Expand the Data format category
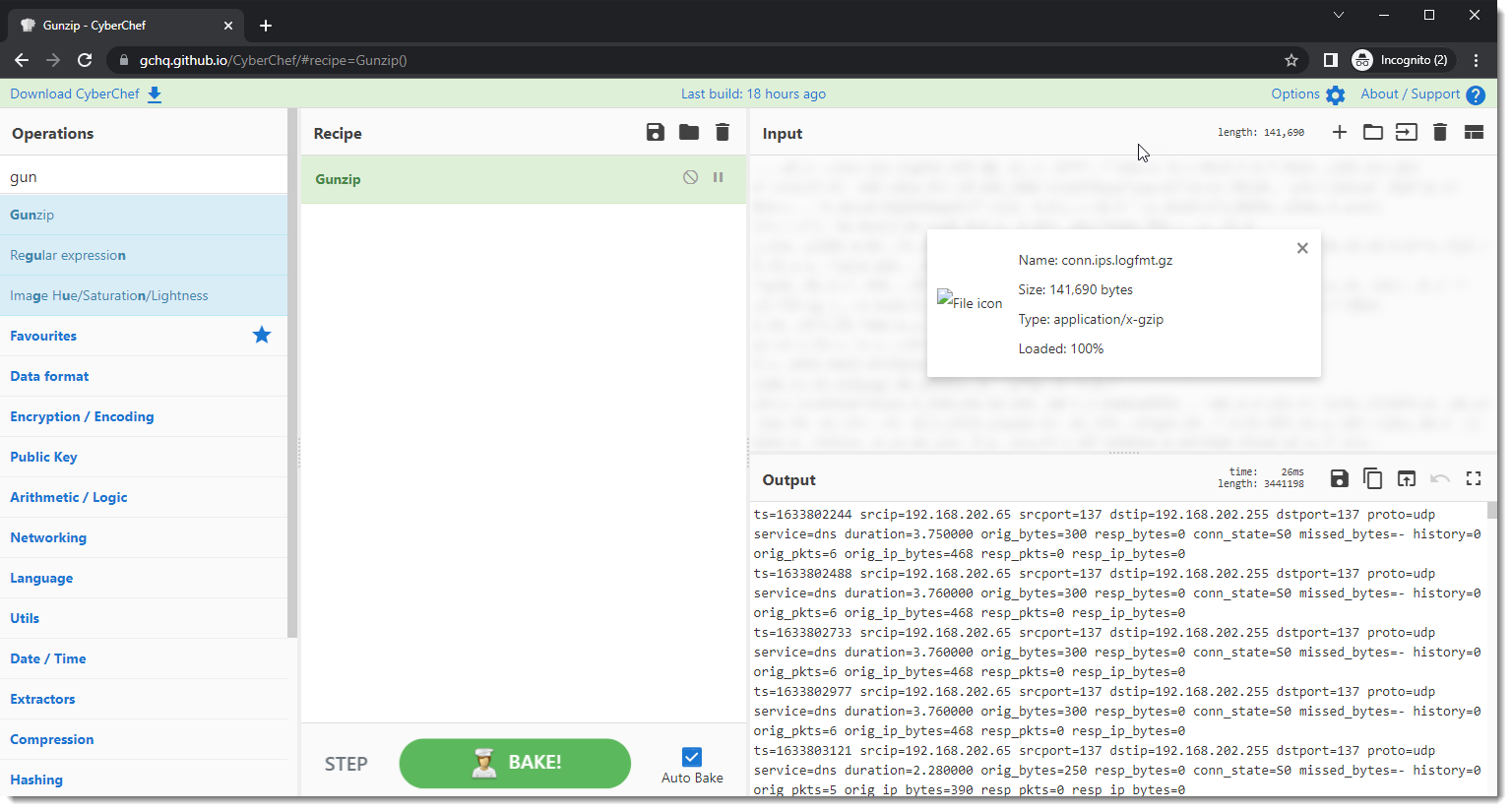1512x811 pixels. coord(49,376)
